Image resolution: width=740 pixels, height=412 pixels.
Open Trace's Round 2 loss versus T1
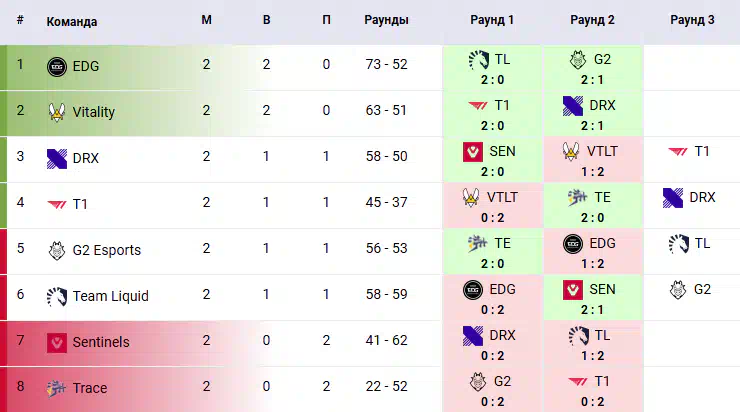tap(593, 390)
